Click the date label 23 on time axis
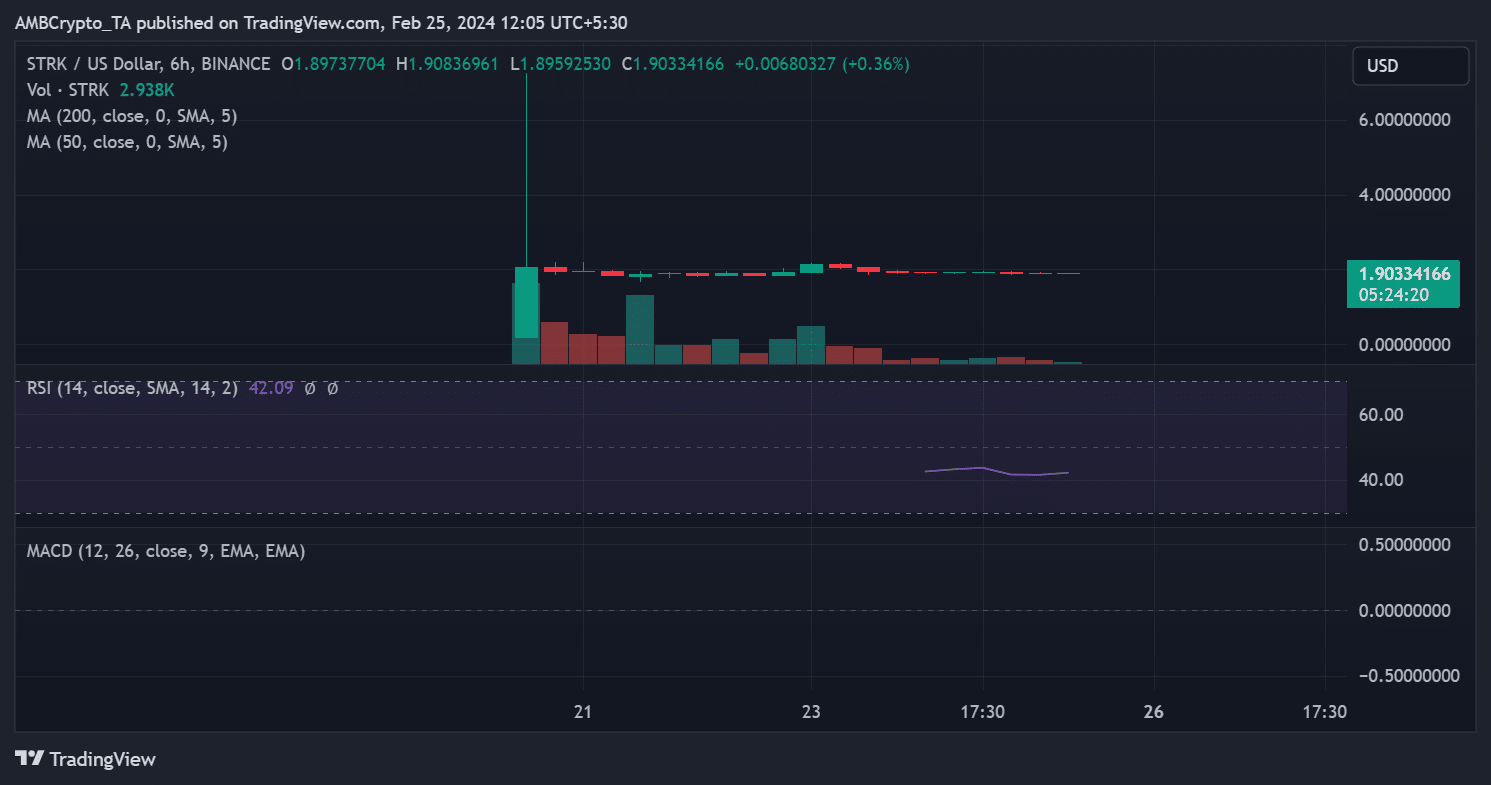The image size is (1491, 785). click(x=811, y=712)
